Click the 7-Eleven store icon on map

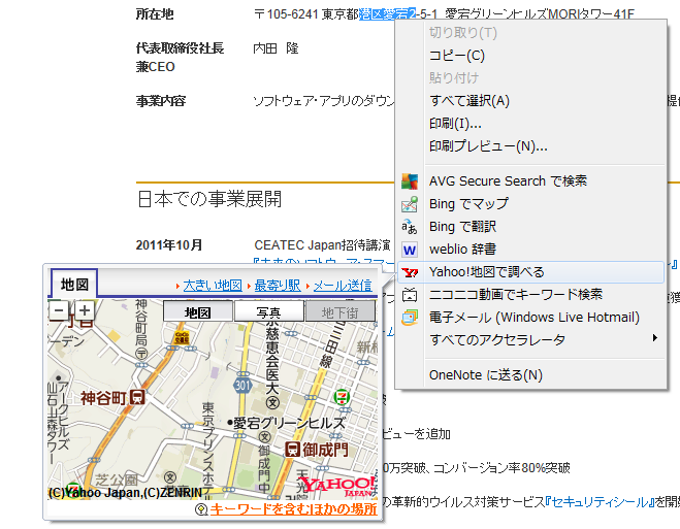point(342,397)
